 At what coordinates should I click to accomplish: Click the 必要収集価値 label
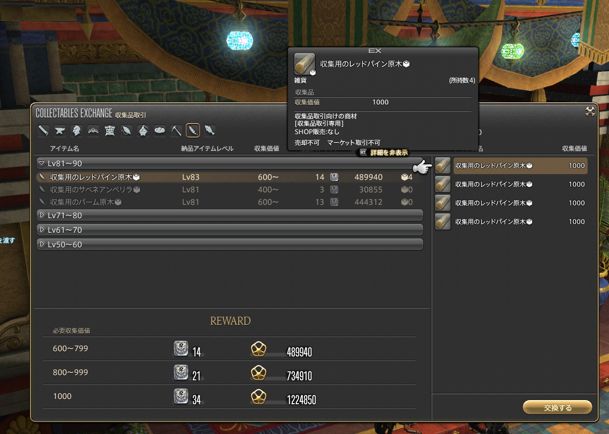[71, 331]
